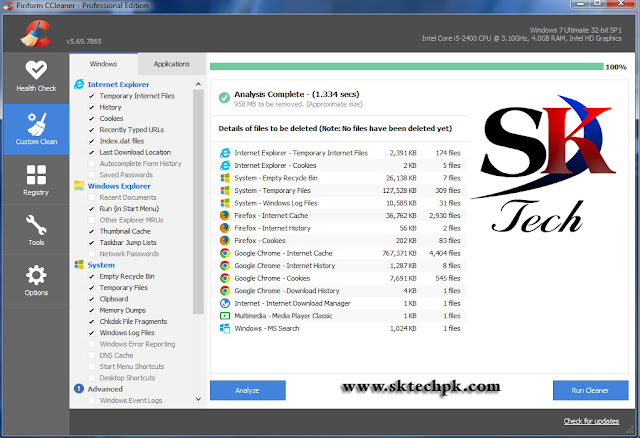Toggle Empty Recycle Bin checkbox
This screenshot has height=438, width=640.
[x=92, y=276]
